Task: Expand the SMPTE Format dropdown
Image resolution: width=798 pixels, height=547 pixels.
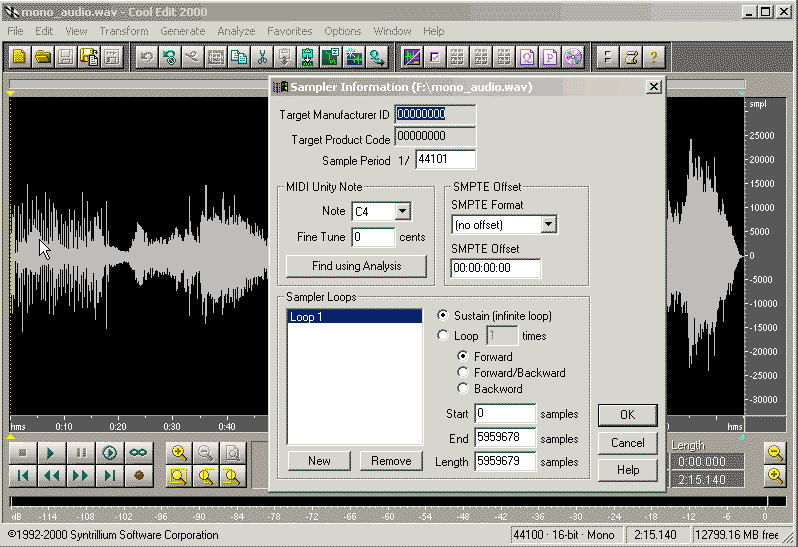Action: click(548, 225)
